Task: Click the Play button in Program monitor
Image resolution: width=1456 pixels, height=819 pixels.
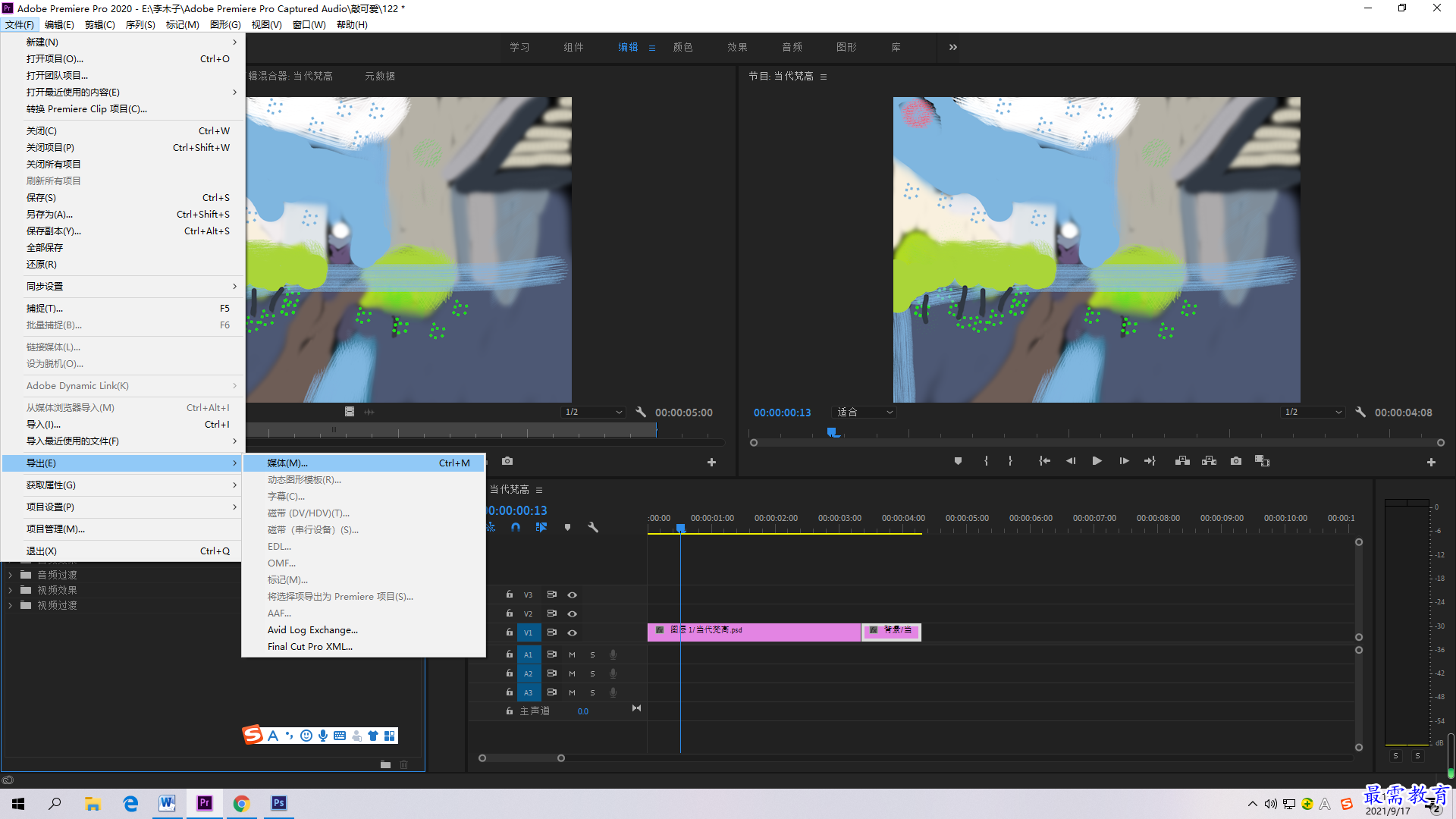Action: click(1097, 461)
